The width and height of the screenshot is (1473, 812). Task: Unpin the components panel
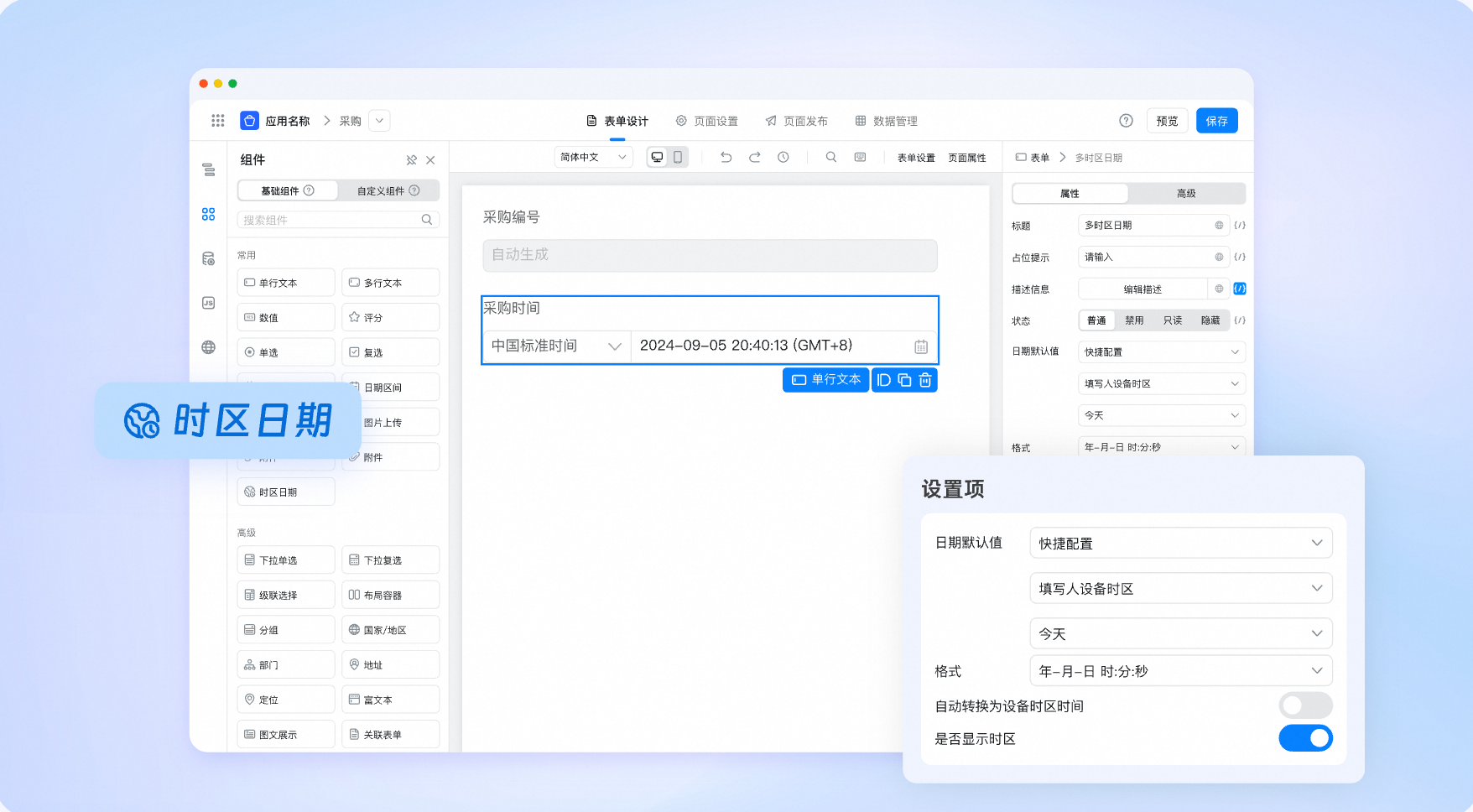pos(411,160)
